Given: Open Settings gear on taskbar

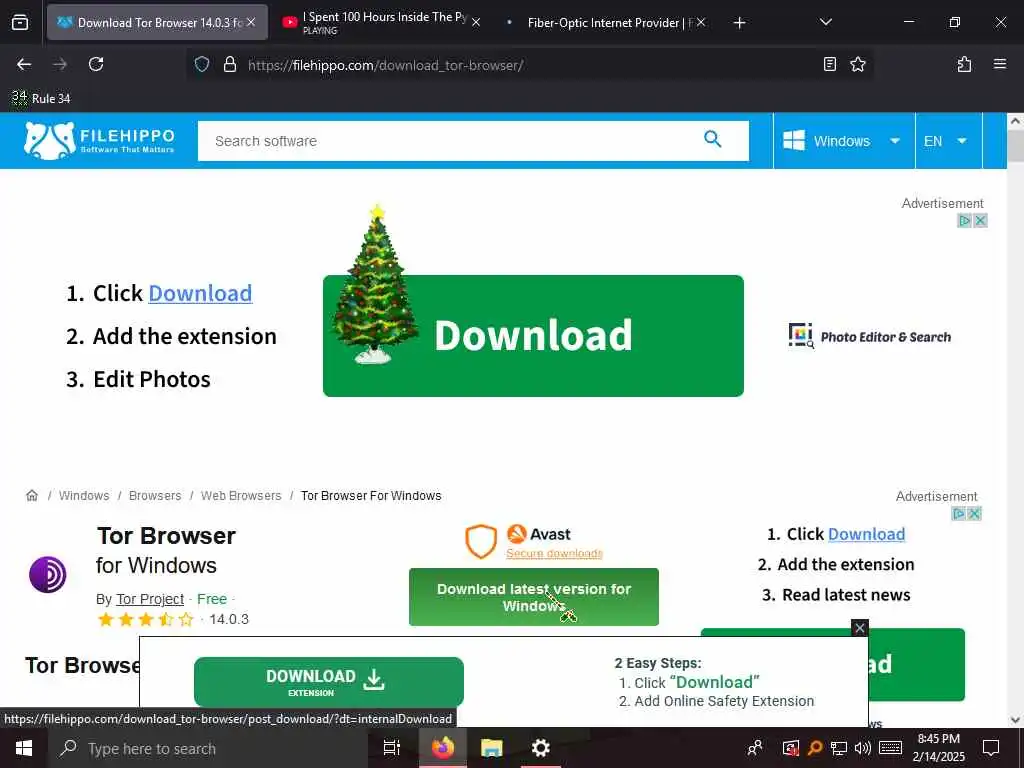Looking at the screenshot, I should 540,748.
